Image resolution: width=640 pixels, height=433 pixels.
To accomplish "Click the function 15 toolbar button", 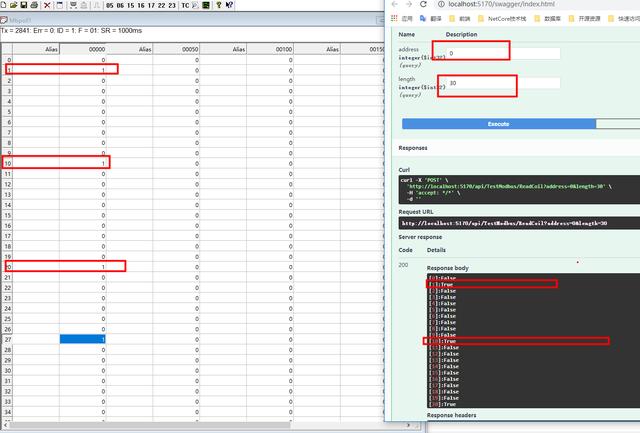I will click(x=131, y=5).
